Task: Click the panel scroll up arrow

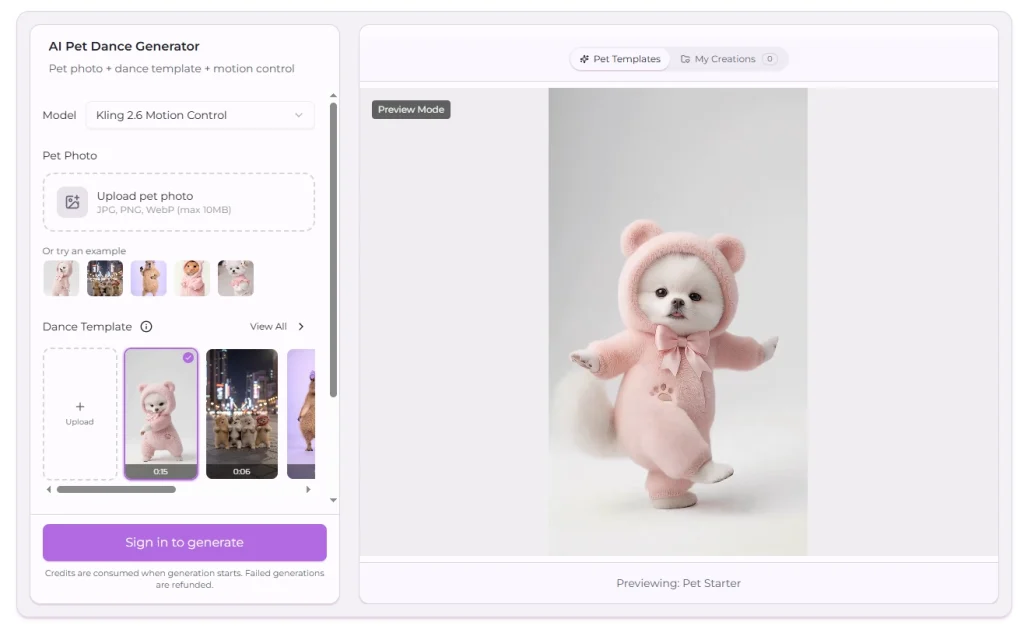Action: (333, 96)
